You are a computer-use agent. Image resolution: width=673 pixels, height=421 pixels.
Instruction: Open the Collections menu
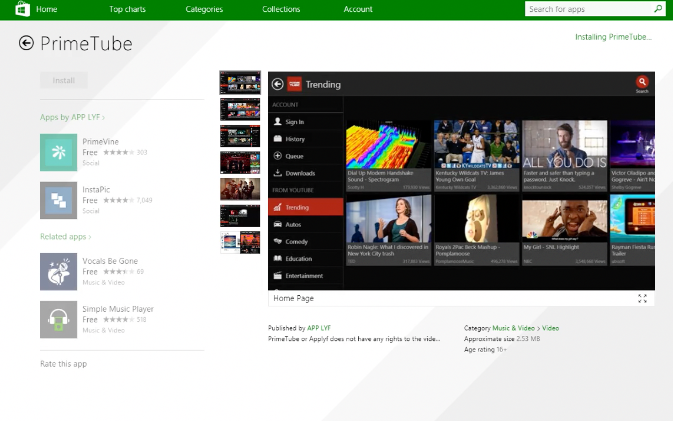coord(281,9)
